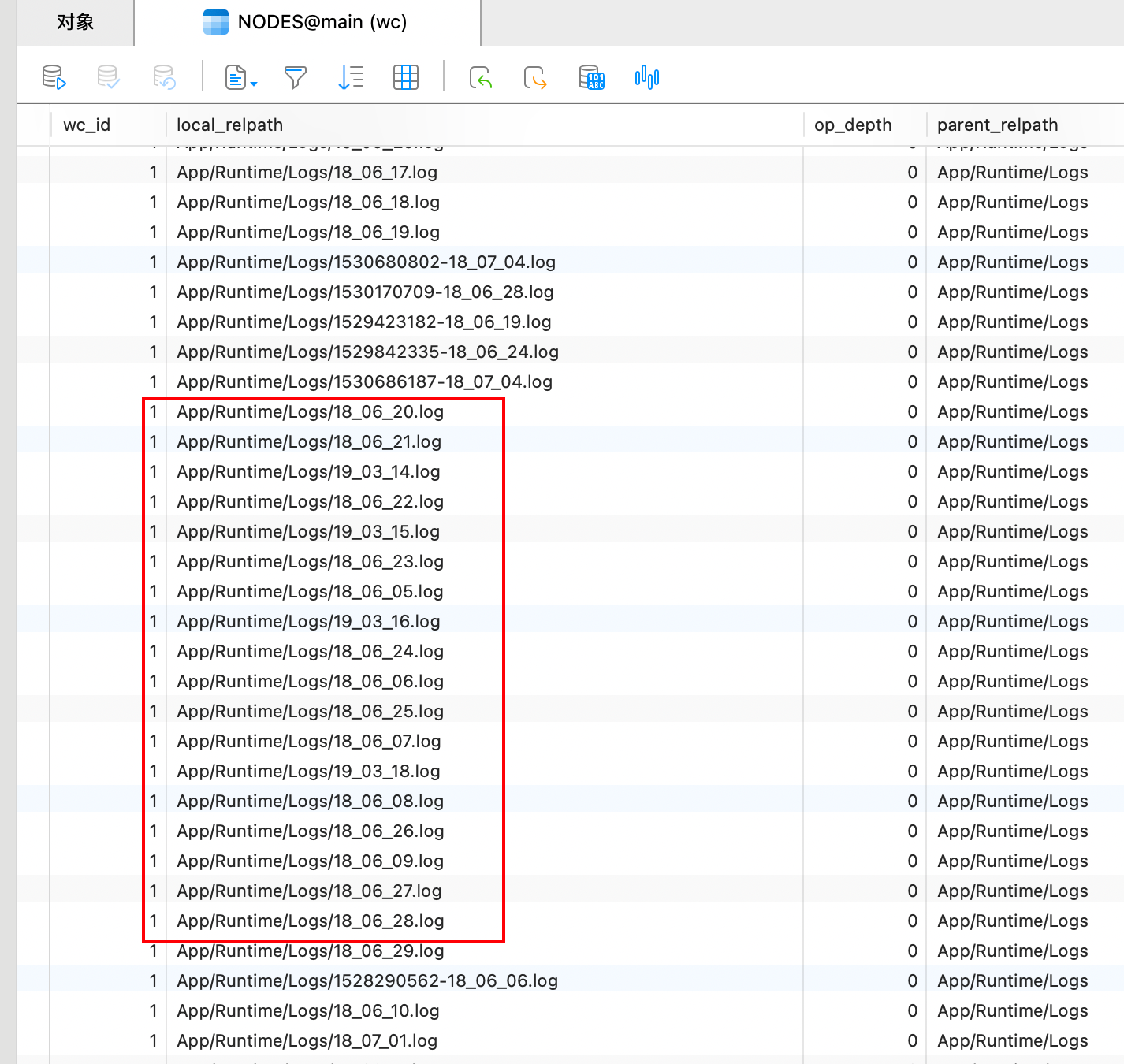Select cell App/Runtime/Logs/18_06_08.log

click(x=485, y=801)
